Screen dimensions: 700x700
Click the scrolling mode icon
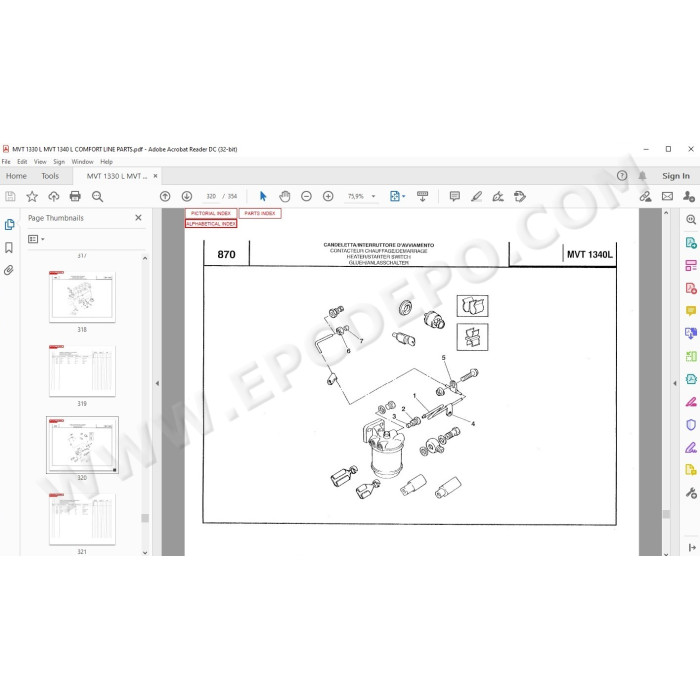422,196
